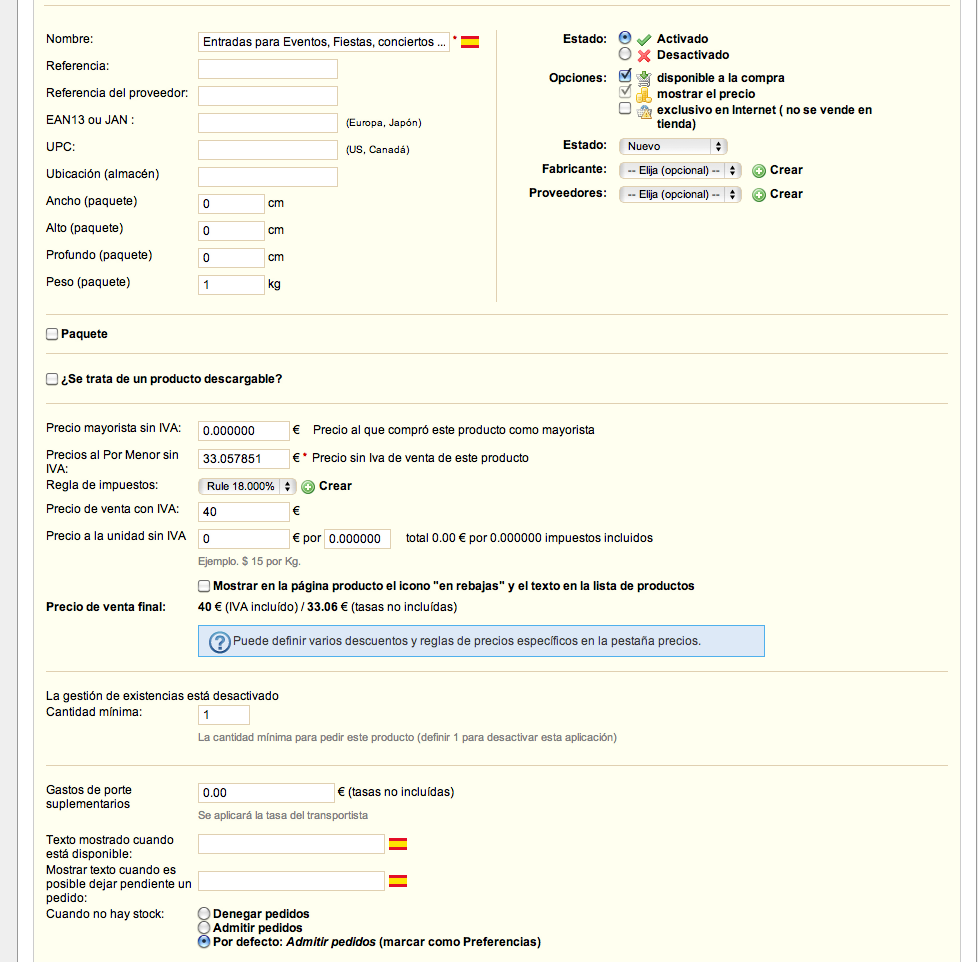The width and height of the screenshot is (978, 962).
Task: Click text 'La gestión de existencias está desactivado'
Action: click(x=162, y=696)
